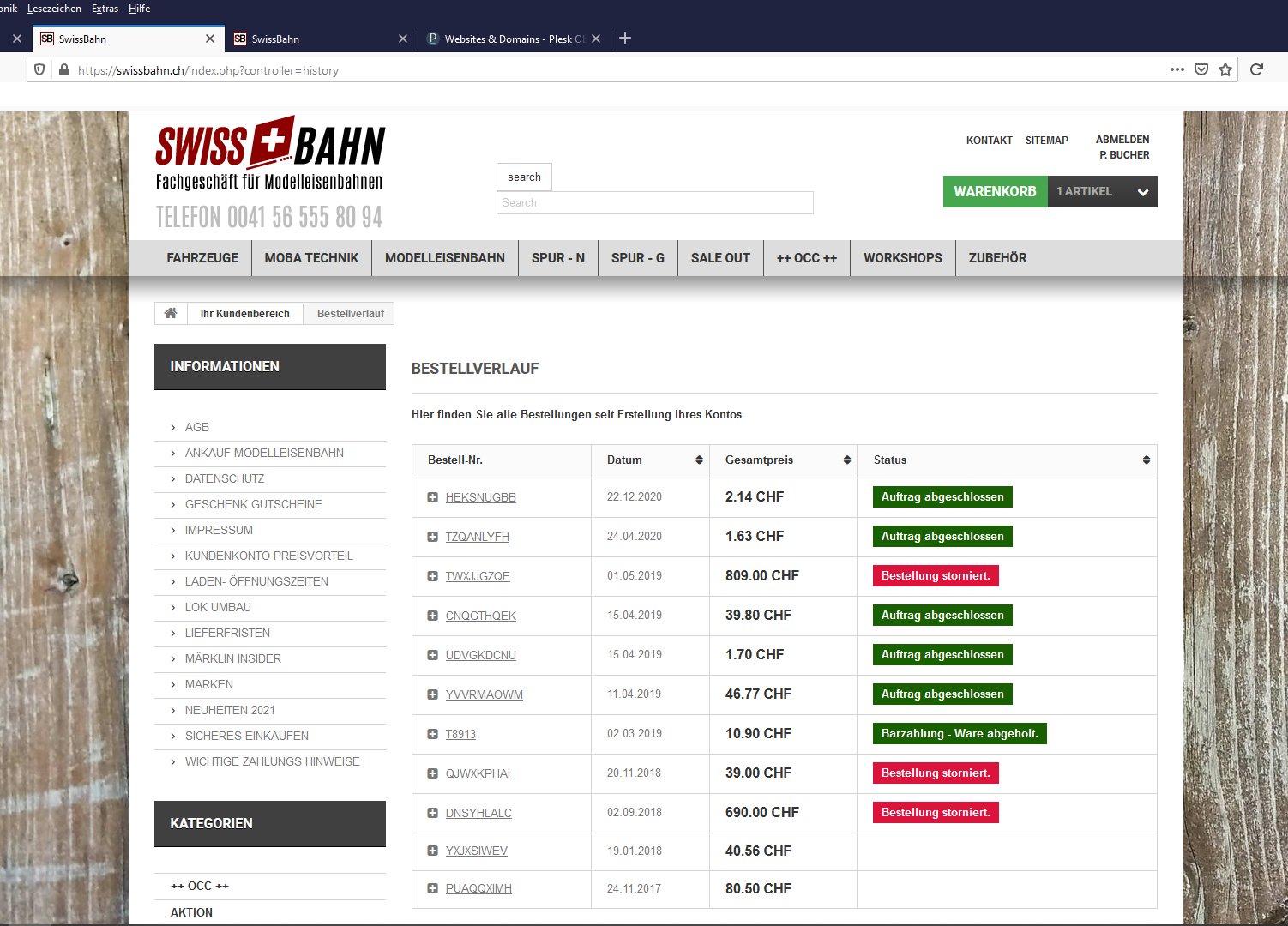The height and width of the screenshot is (926, 1288).
Task: Open ANKAUF MODELLEISENBAHN link
Action: (x=264, y=453)
